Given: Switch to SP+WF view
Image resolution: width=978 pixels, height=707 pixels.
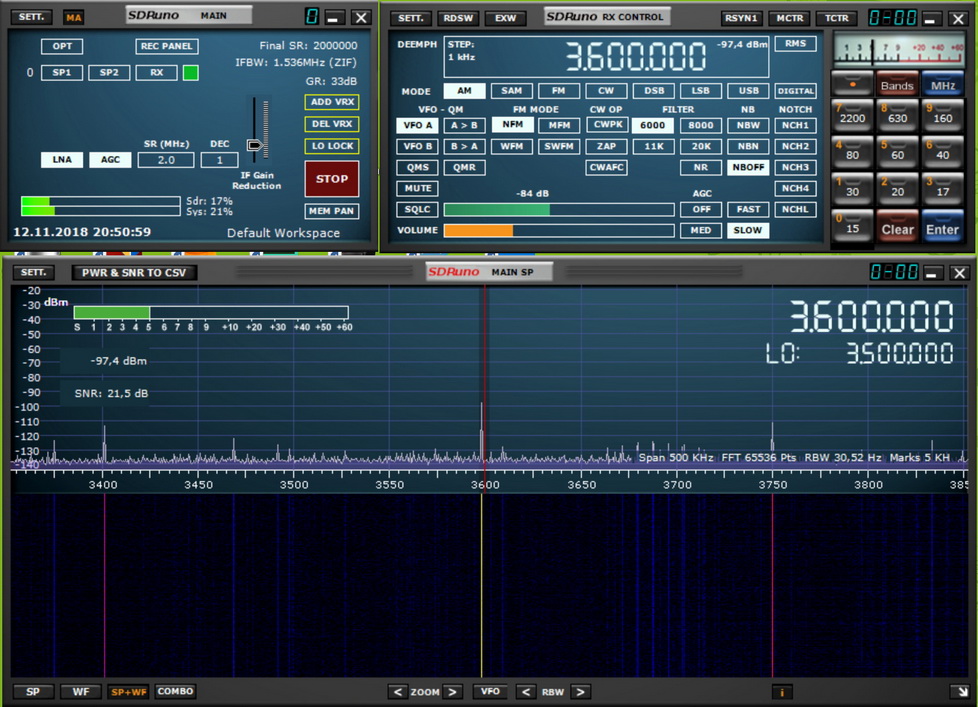Looking at the screenshot, I should [x=128, y=691].
